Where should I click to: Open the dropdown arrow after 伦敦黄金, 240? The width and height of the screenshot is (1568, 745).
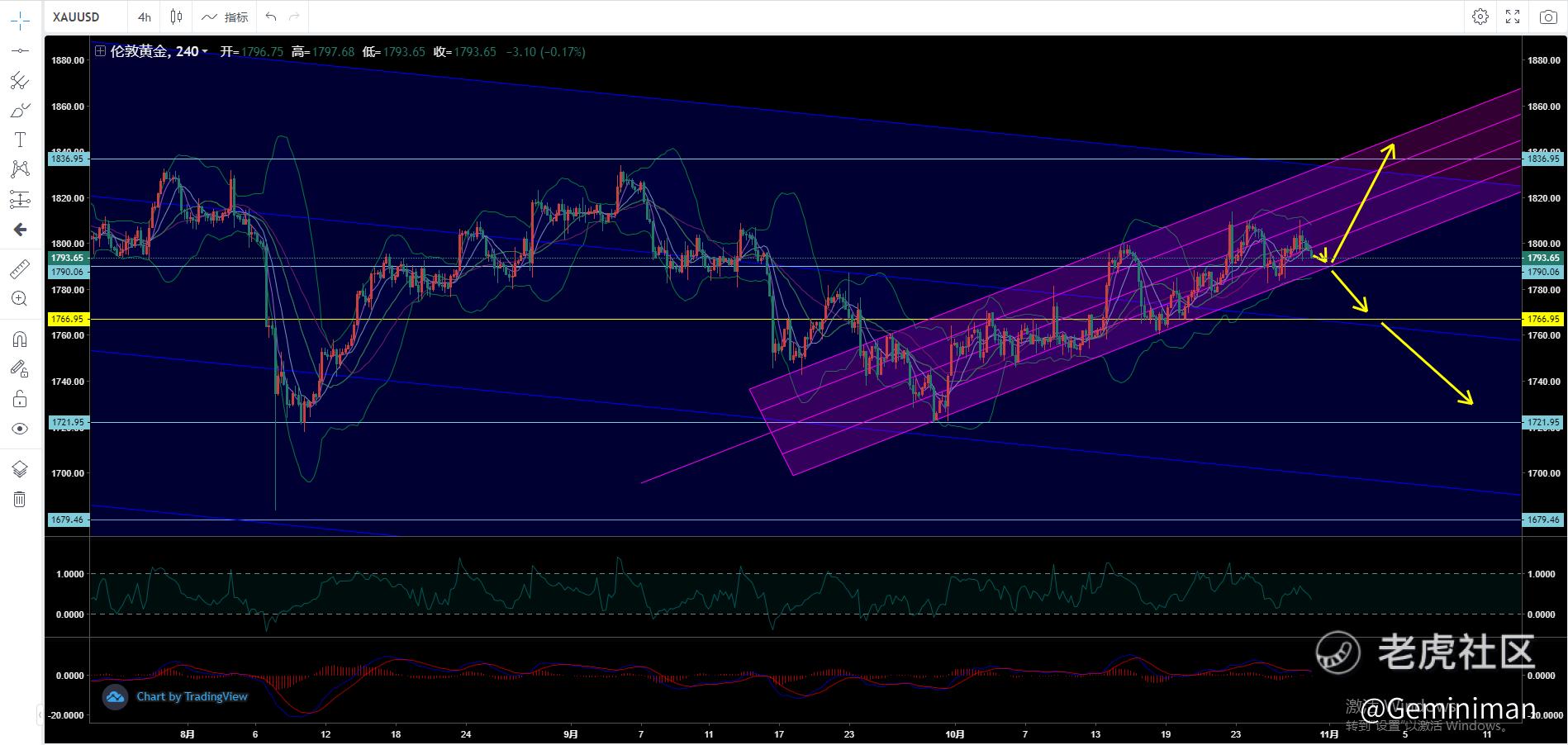pyautogui.click(x=205, y=52)
